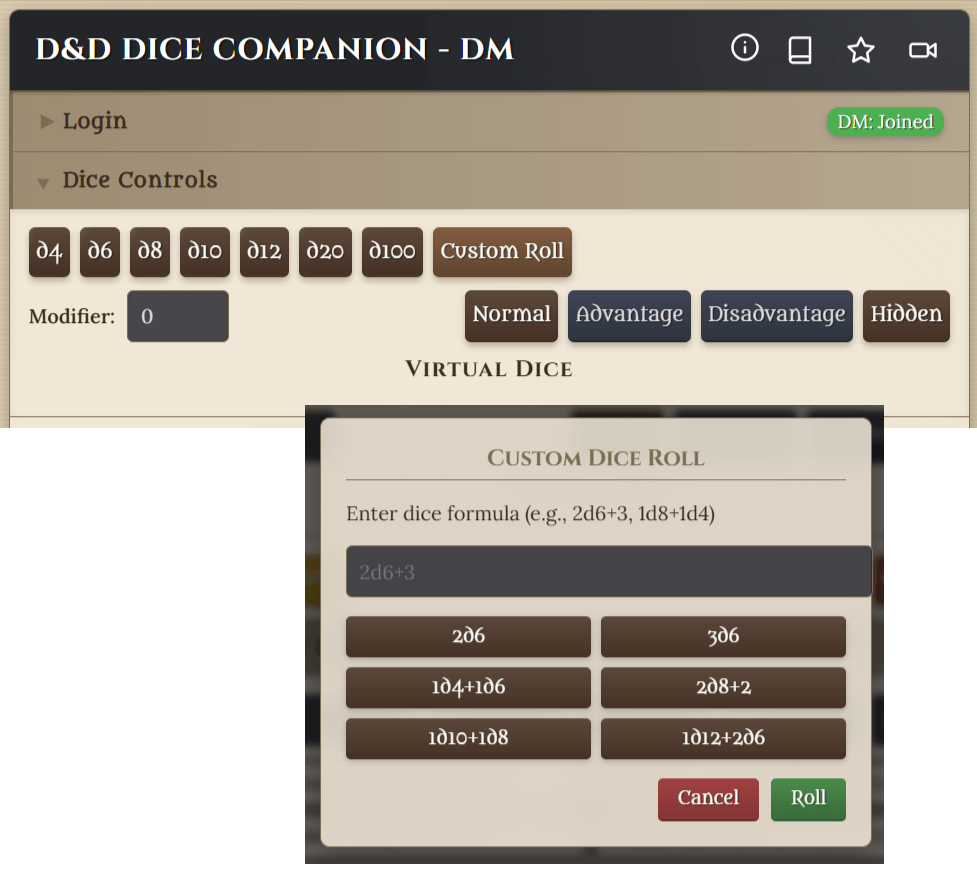Image resolution: width=977 pixels, height=869 pixels.
Task: Click the 'Enter dice formula' instruction text
Action: tap(530, 514)
